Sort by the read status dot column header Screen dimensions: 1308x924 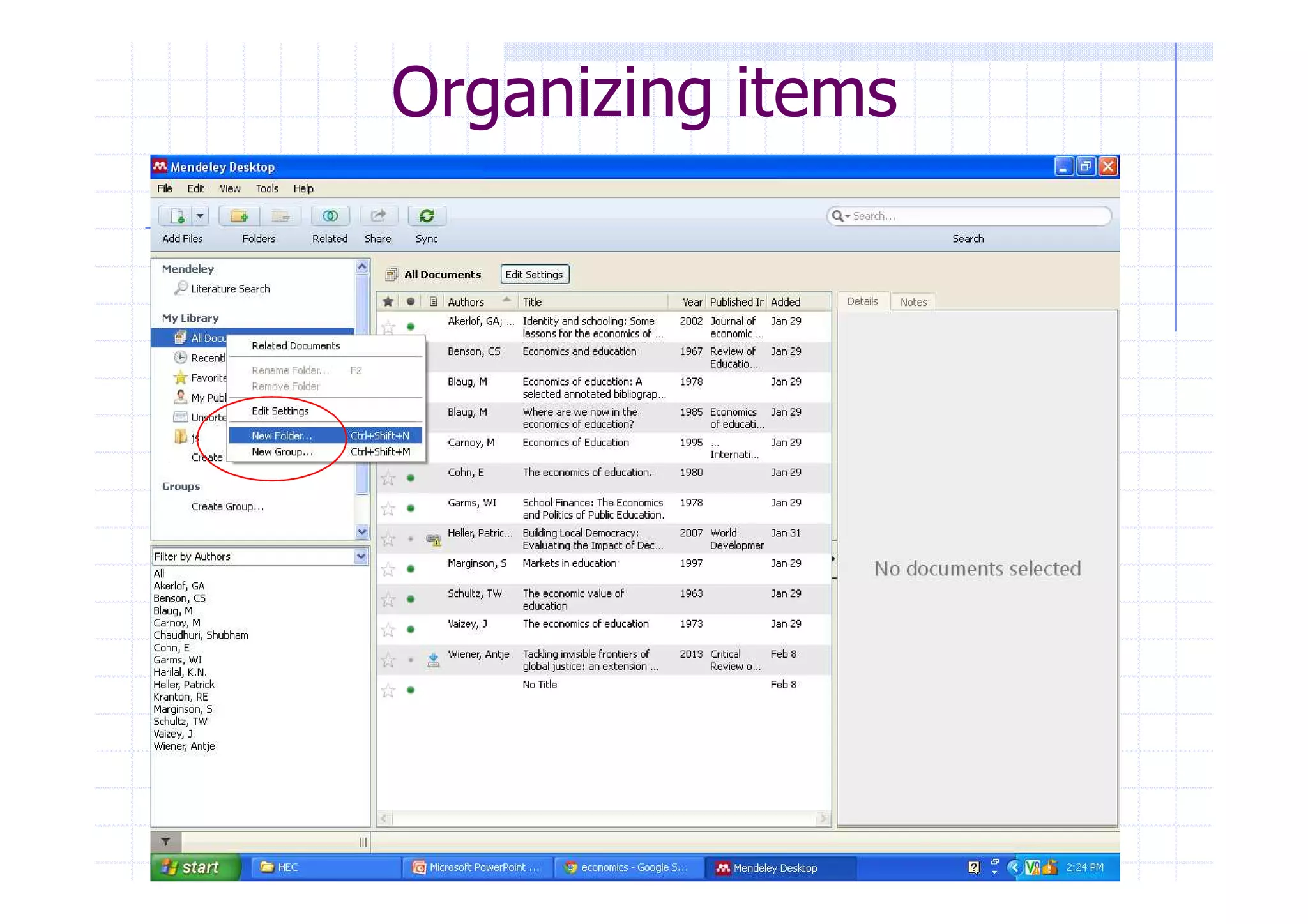411,302
